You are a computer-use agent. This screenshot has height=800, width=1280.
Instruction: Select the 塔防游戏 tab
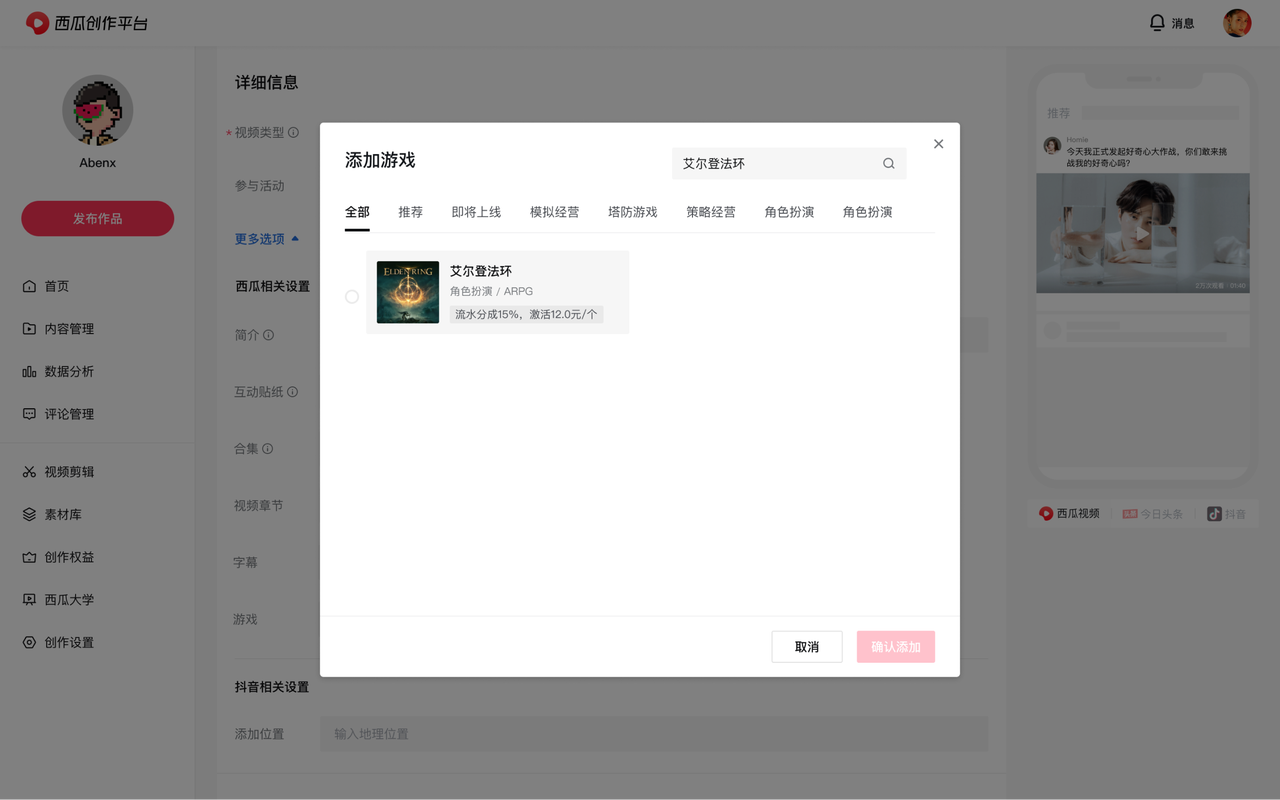tap(633, 212)
